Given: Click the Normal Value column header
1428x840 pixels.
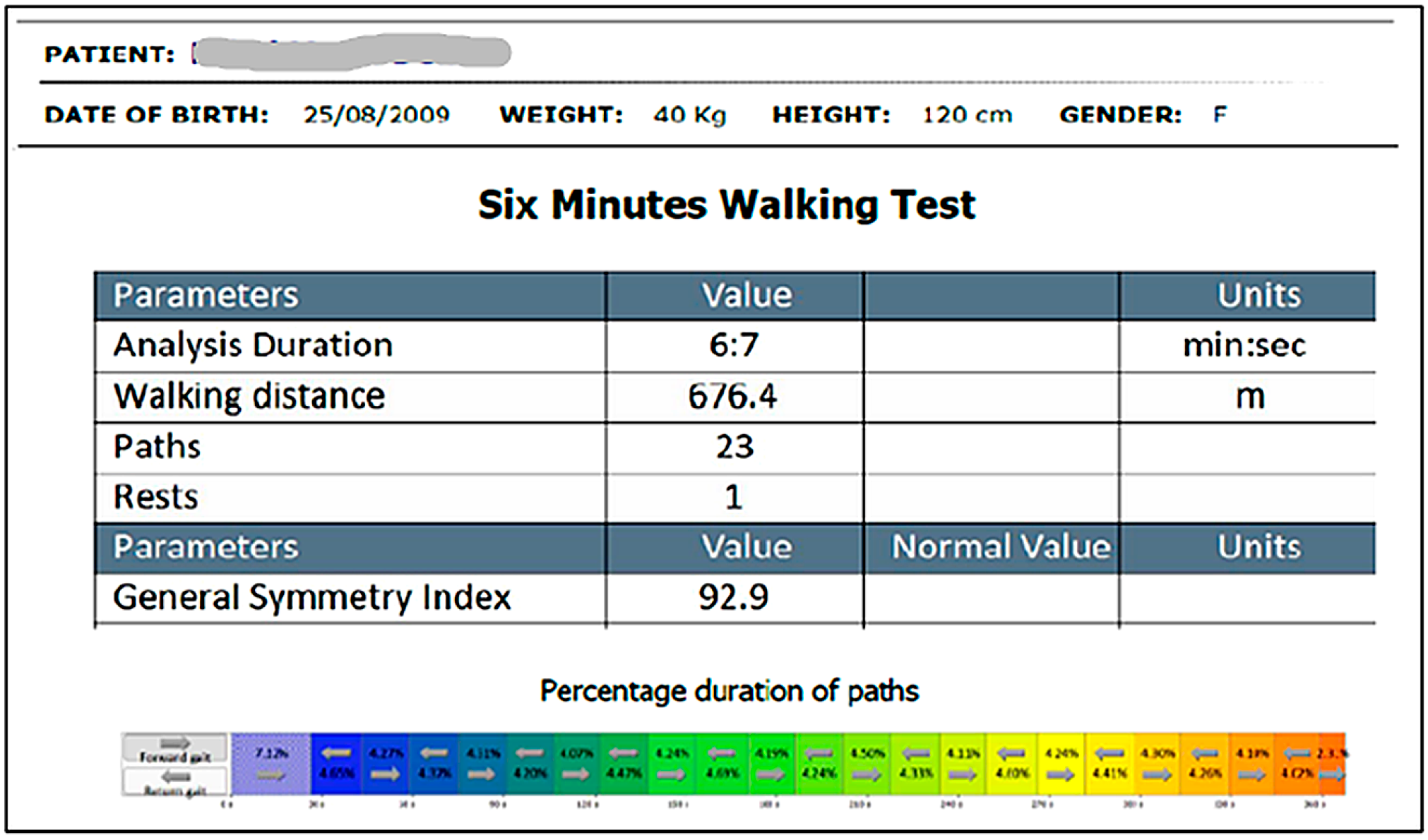Looking at the screenshot, I should point(1000,547).
